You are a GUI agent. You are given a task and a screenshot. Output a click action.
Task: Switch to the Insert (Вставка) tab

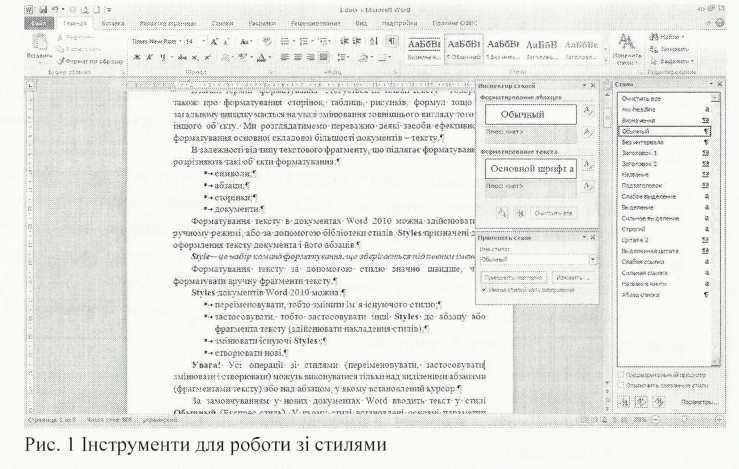point(113,23)
